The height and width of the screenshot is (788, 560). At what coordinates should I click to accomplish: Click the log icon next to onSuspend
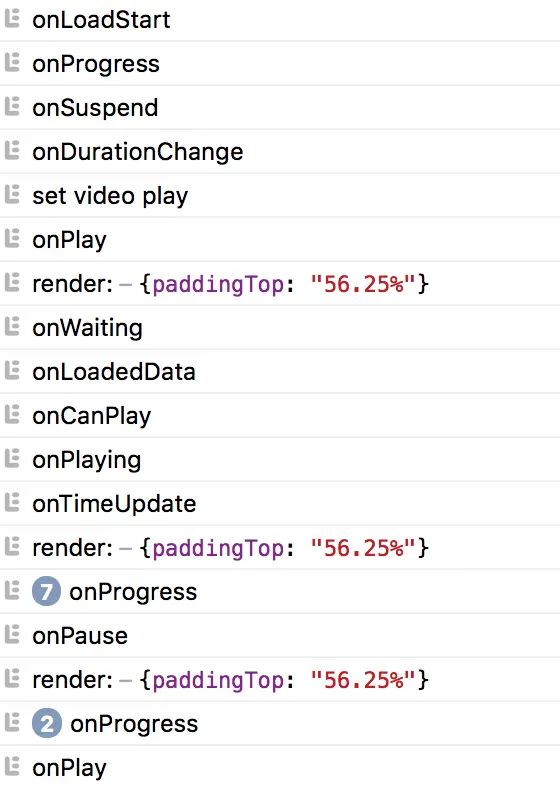coord(12,107)
